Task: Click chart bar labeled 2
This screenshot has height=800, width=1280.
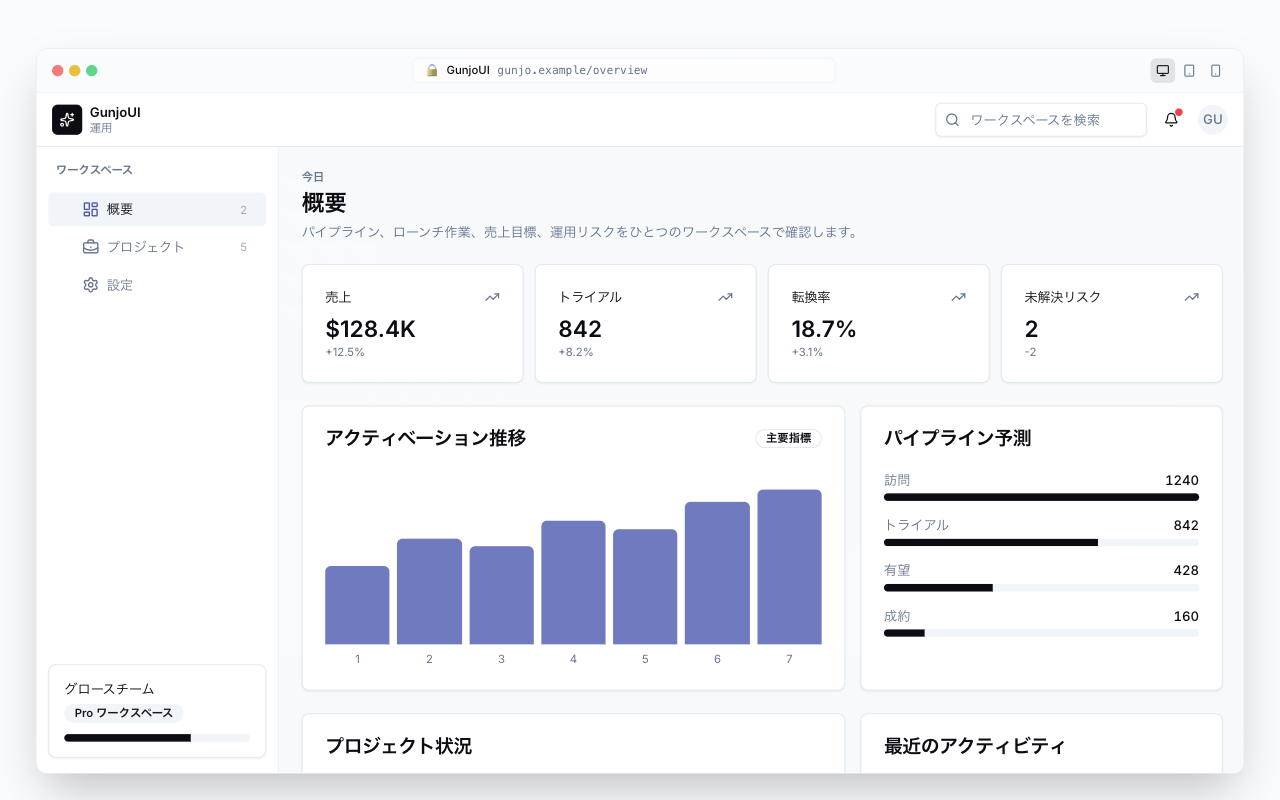Action: point(429,591)
